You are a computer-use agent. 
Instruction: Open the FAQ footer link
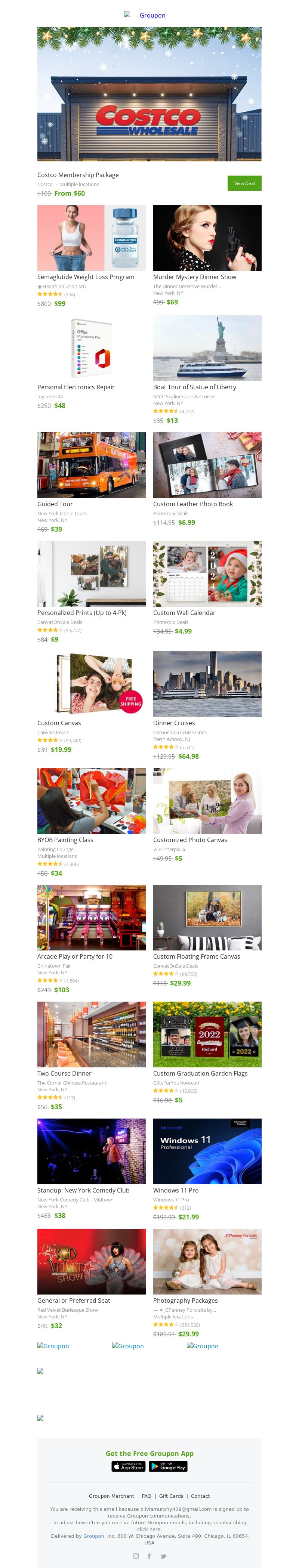pos(147,1496)
